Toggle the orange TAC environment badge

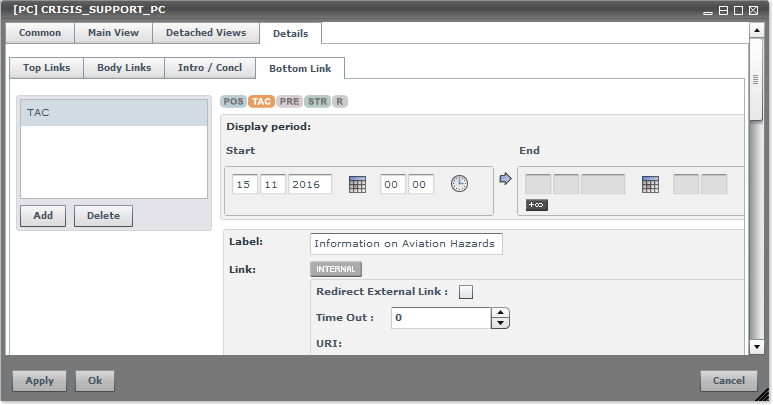tap(262, 101)
